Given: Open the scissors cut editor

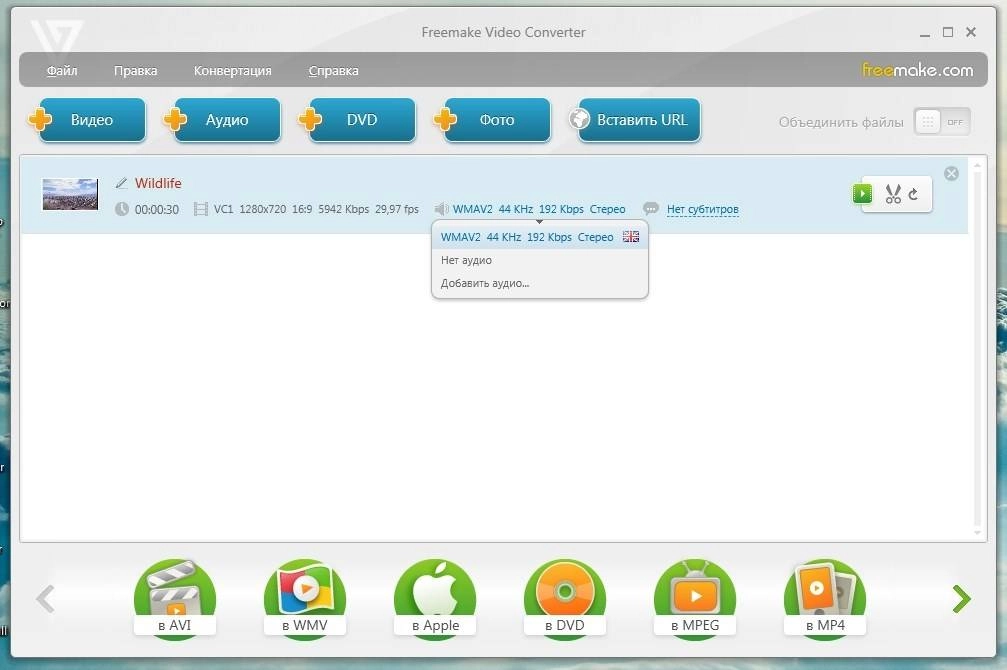Looking at the screenshot, I should 893,194.
